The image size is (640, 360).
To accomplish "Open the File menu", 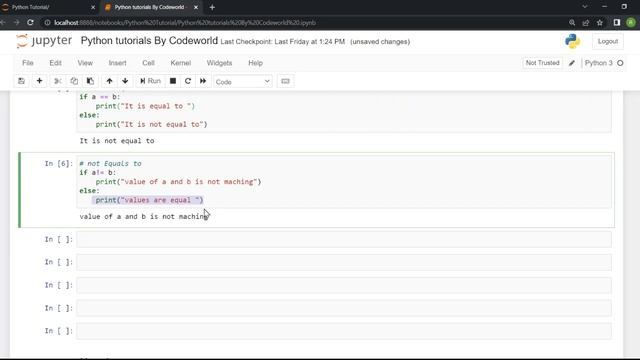I will point(28,63).
